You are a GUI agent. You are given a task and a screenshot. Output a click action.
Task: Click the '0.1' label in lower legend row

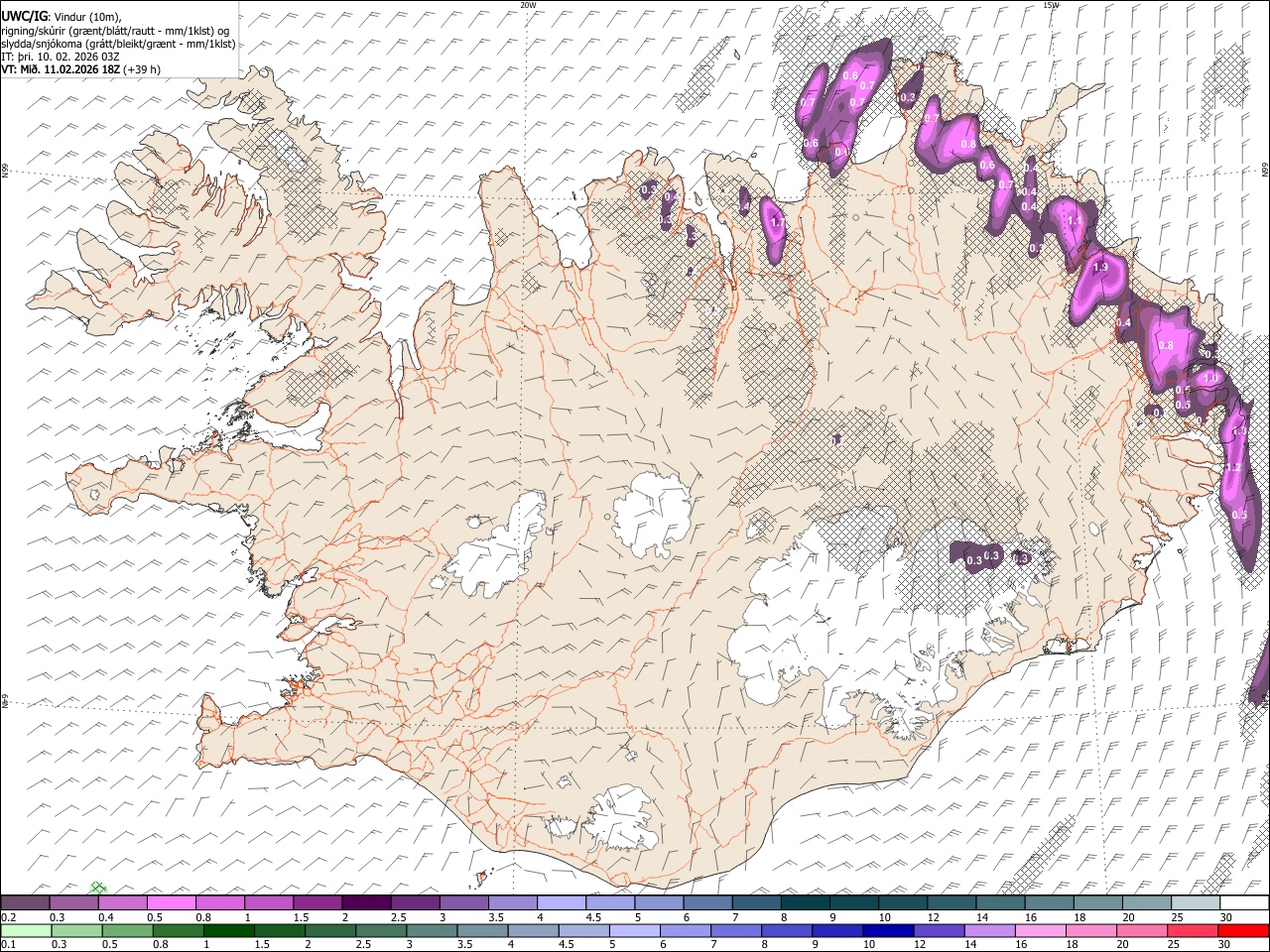(x=8, y=944)
